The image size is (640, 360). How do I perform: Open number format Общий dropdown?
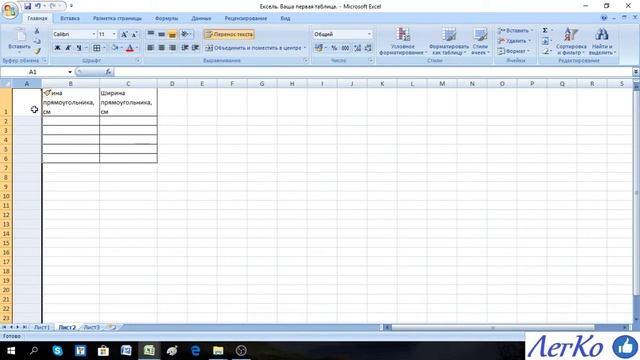click(369, 34)
